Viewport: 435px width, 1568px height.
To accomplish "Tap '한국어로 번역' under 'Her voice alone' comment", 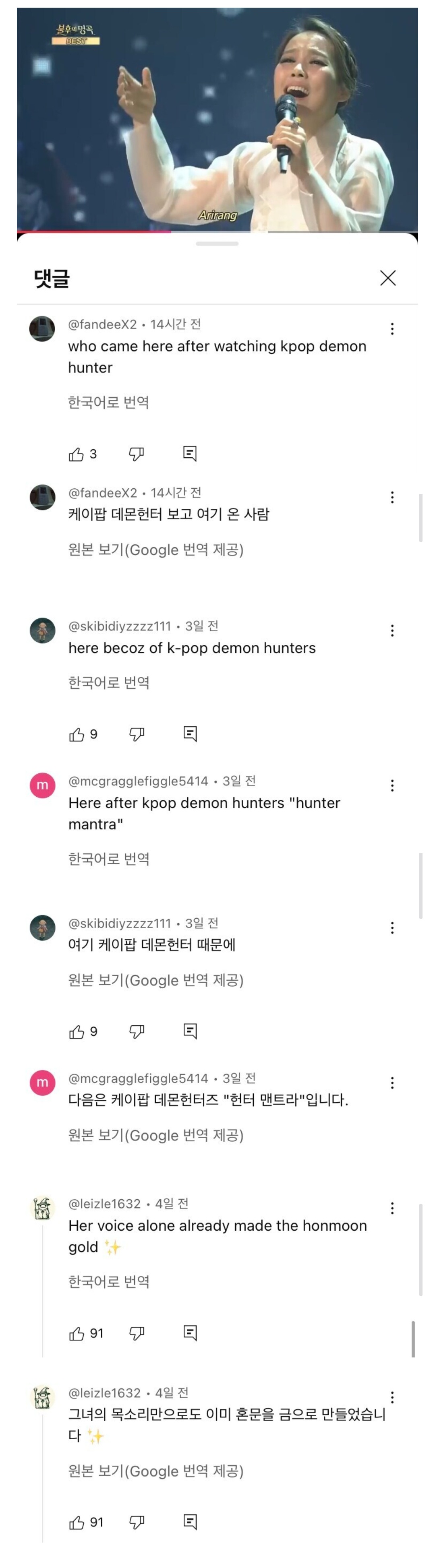I will pyautogui.click(x=108, y=1281).
